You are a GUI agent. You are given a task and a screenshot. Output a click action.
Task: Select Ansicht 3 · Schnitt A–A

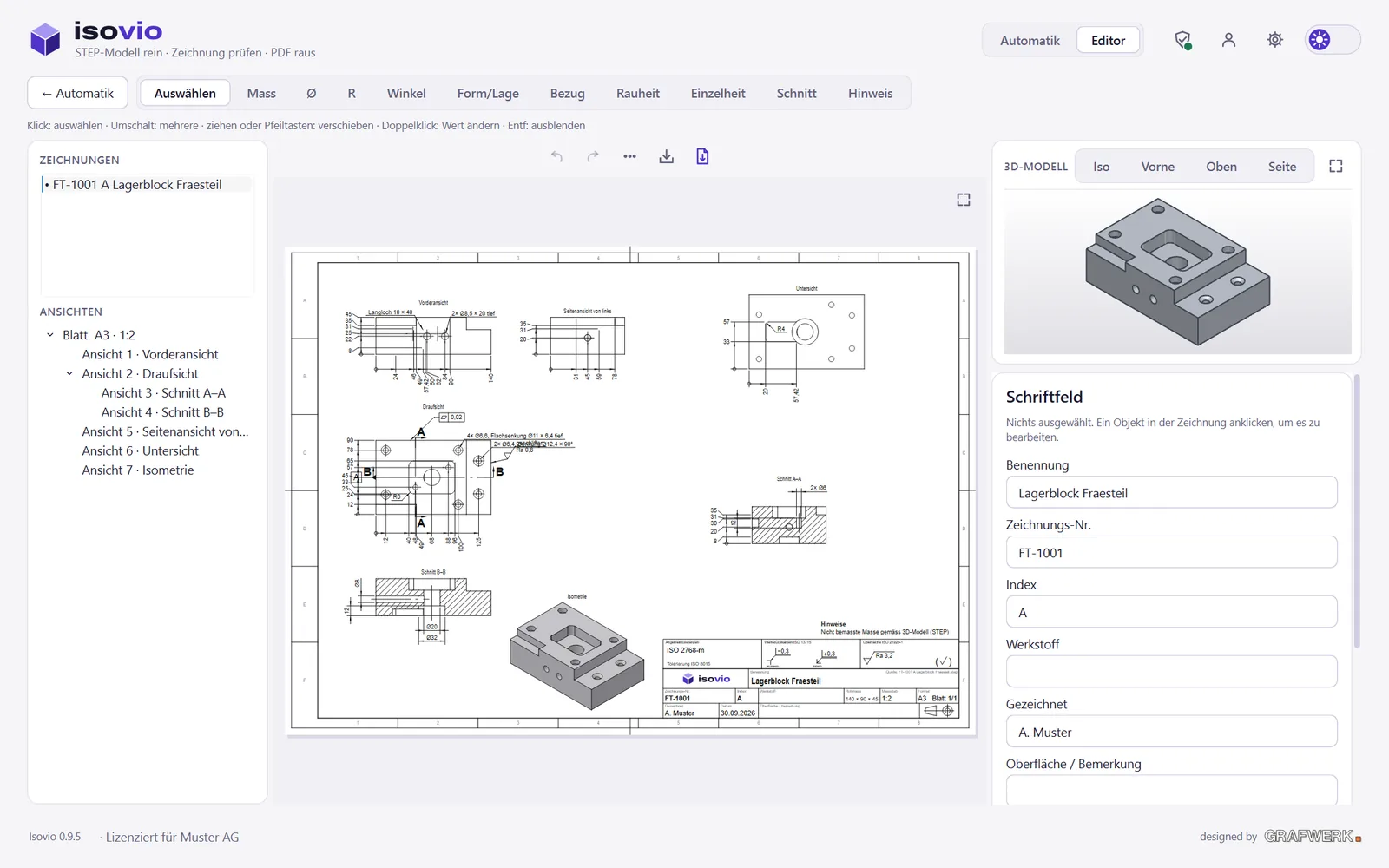click(163, 392)
